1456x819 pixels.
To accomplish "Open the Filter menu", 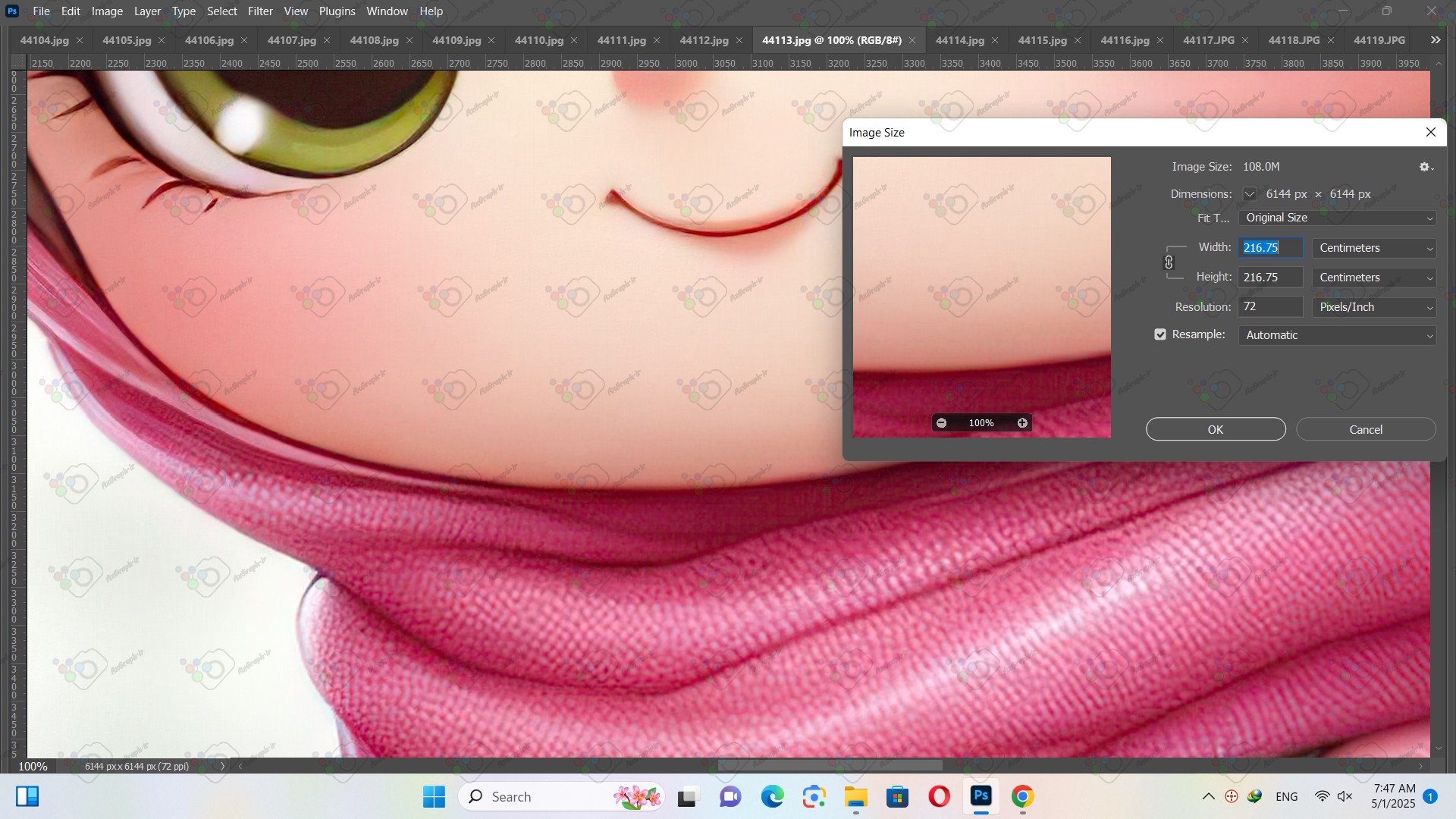I will click(260, 11).
